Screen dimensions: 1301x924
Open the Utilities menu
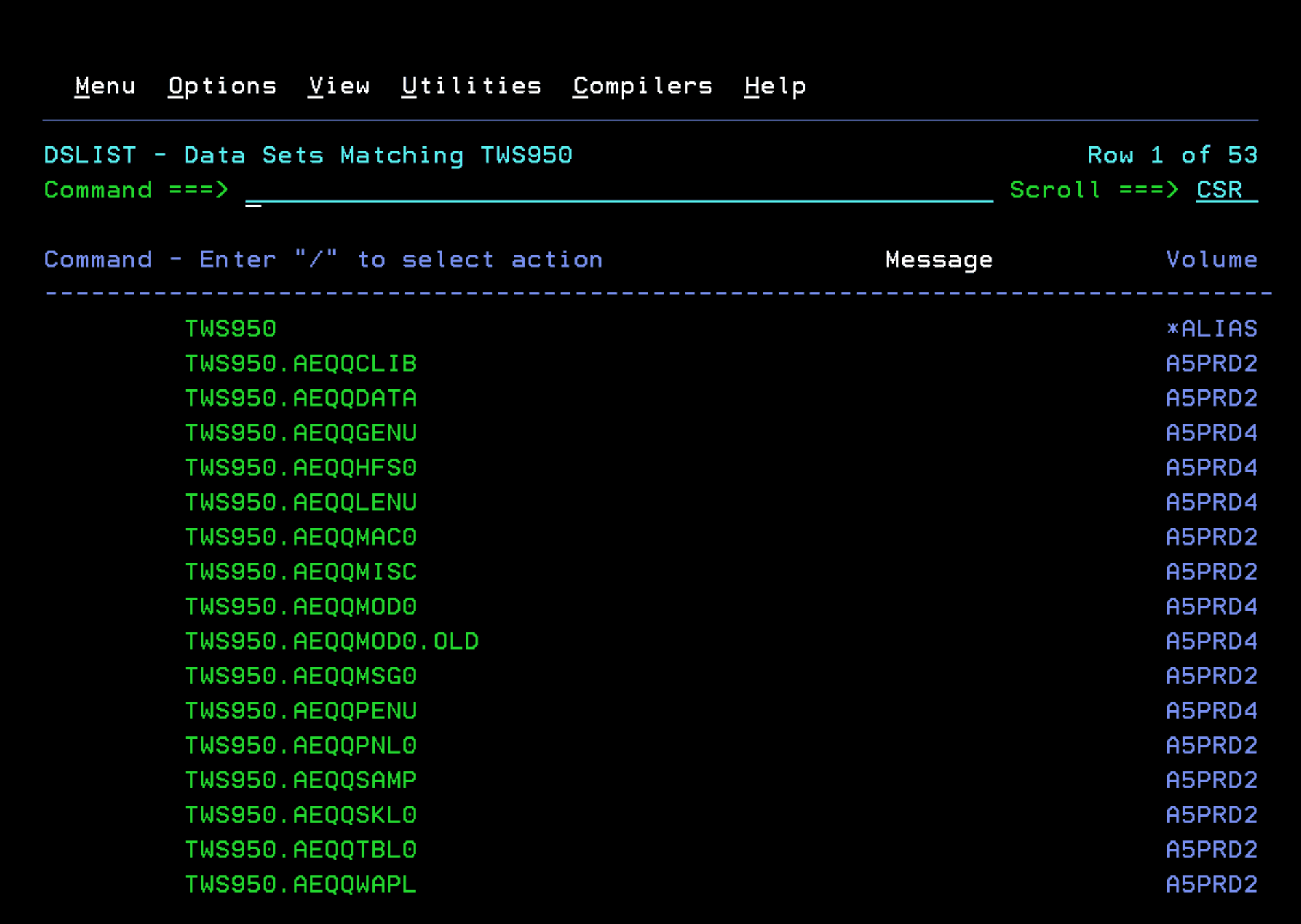click(x=471, y=86)
